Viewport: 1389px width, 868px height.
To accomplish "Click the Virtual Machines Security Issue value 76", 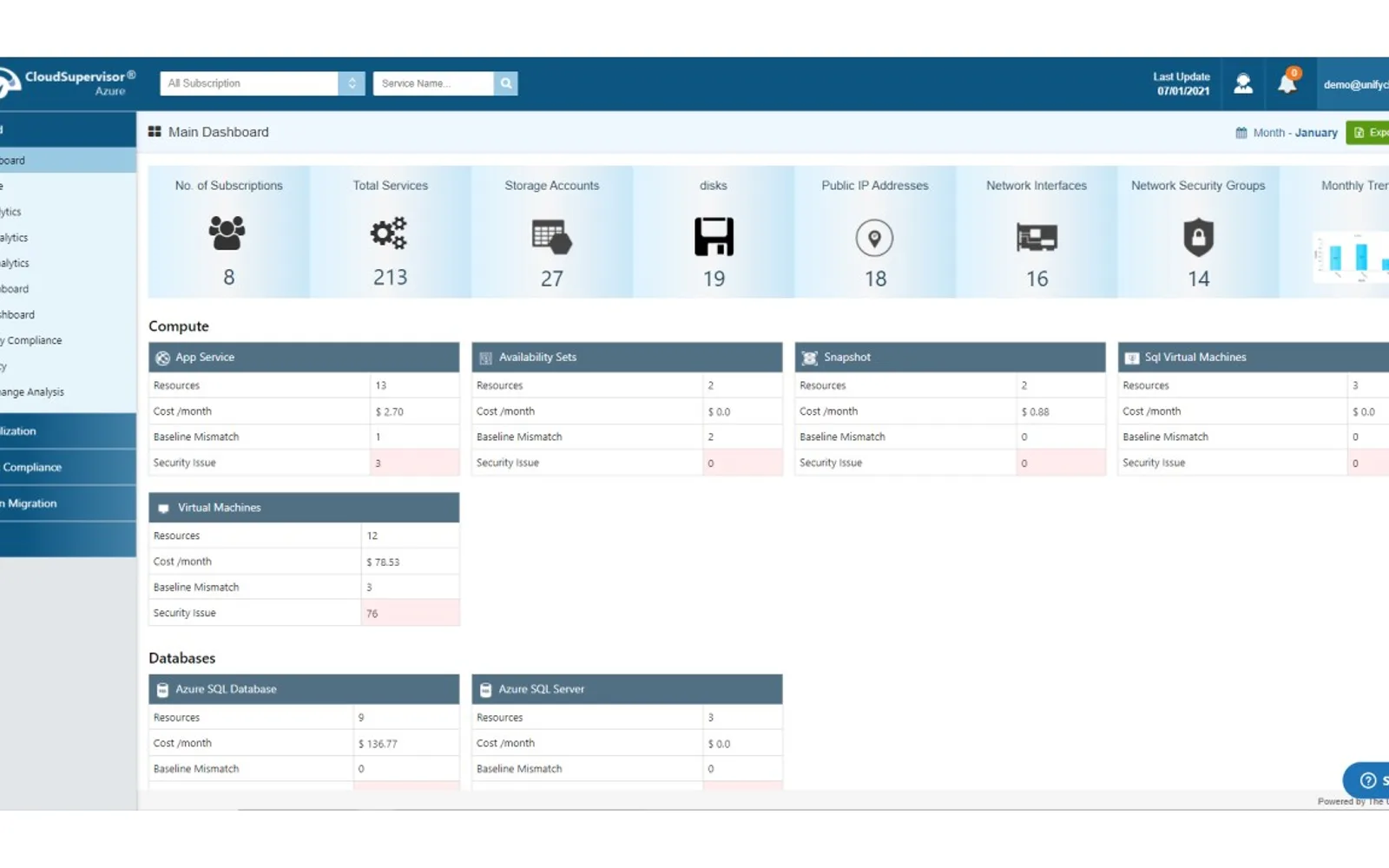I will 372,614.
